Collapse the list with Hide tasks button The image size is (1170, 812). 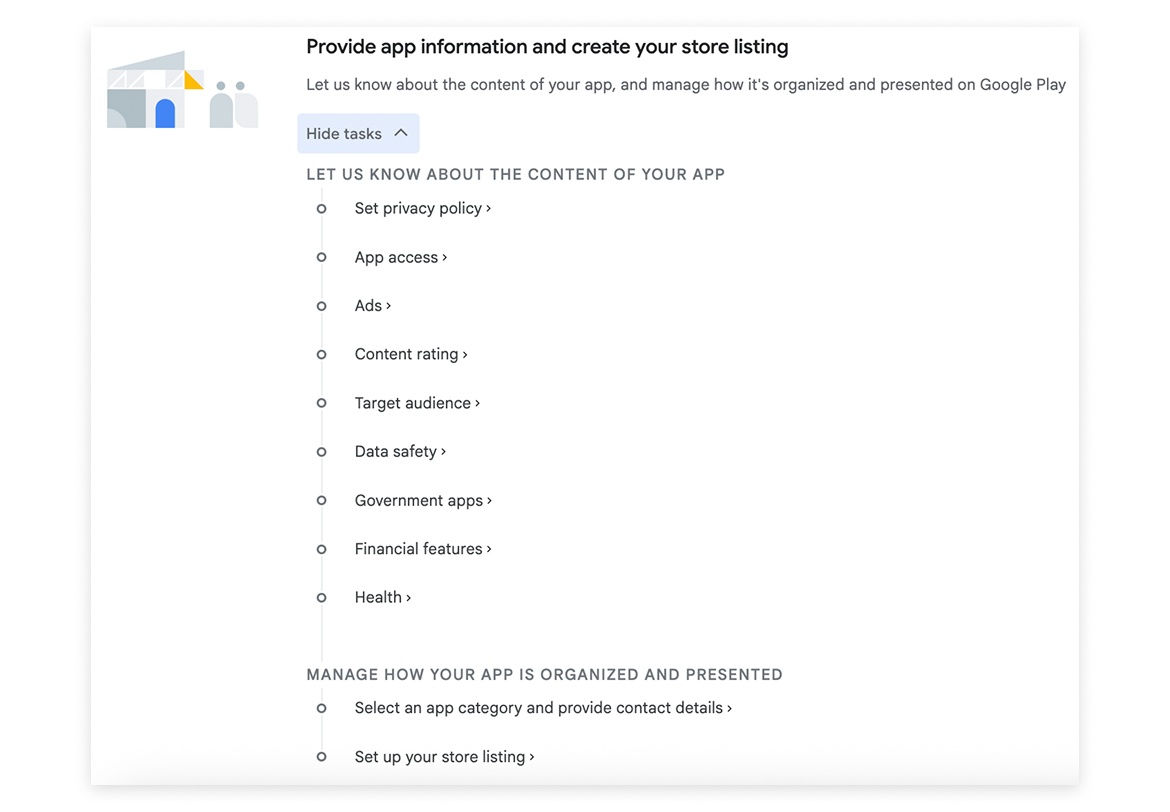pyautogui.click(x=357, y=134)
